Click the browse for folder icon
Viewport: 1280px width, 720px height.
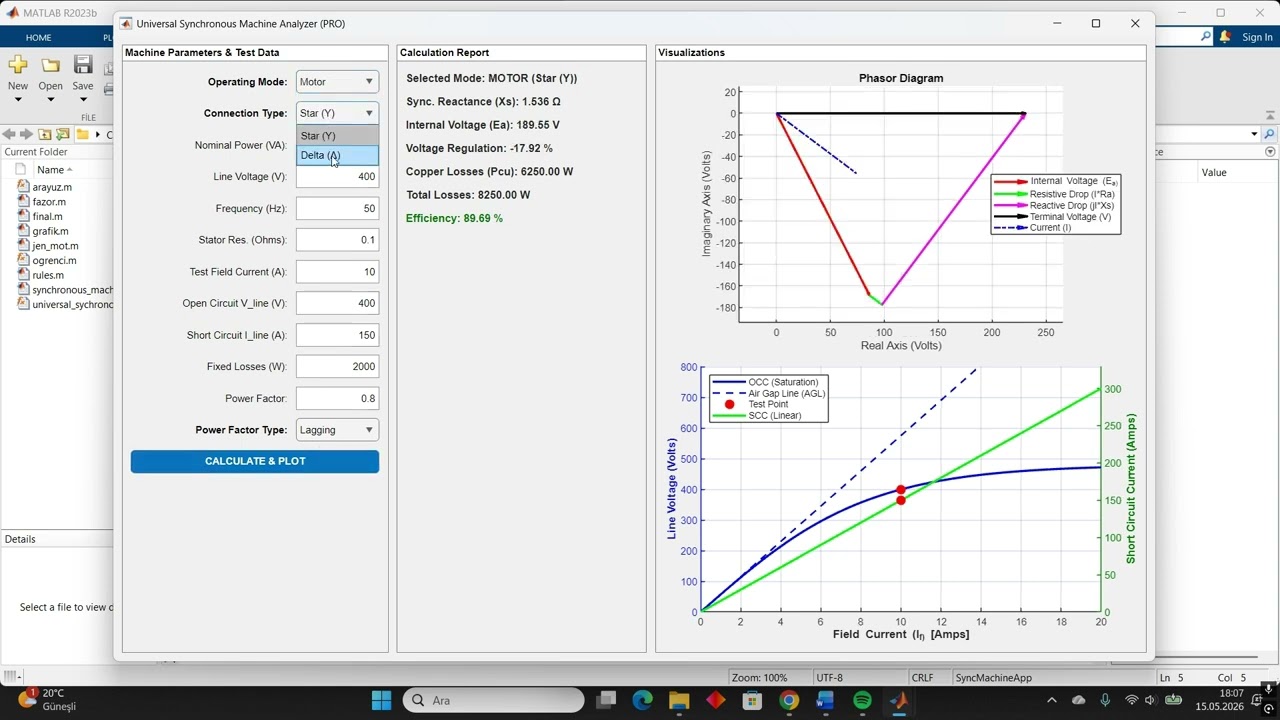click(x=63, y=134)
